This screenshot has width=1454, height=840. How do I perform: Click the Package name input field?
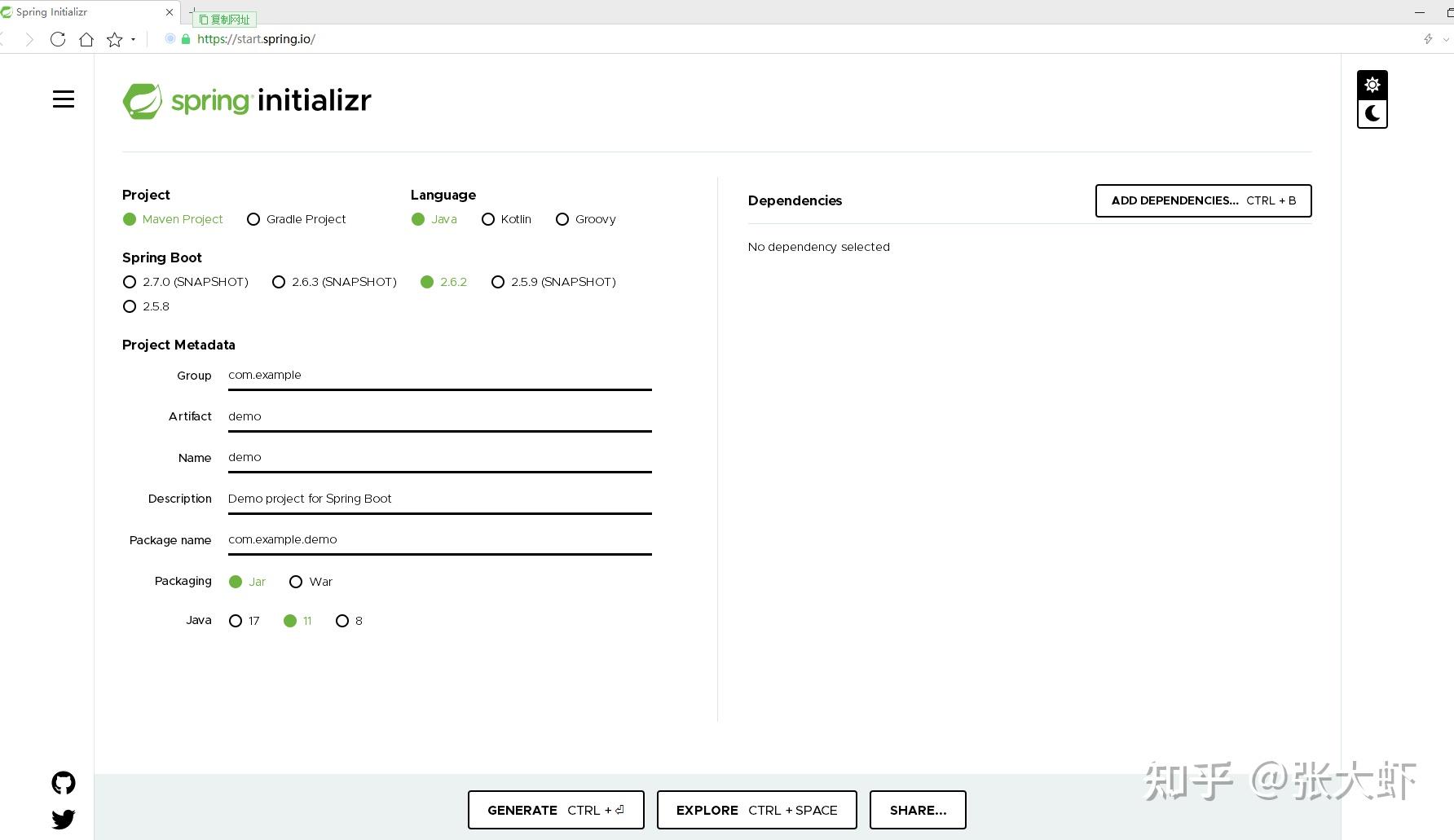tap(440, 540)
